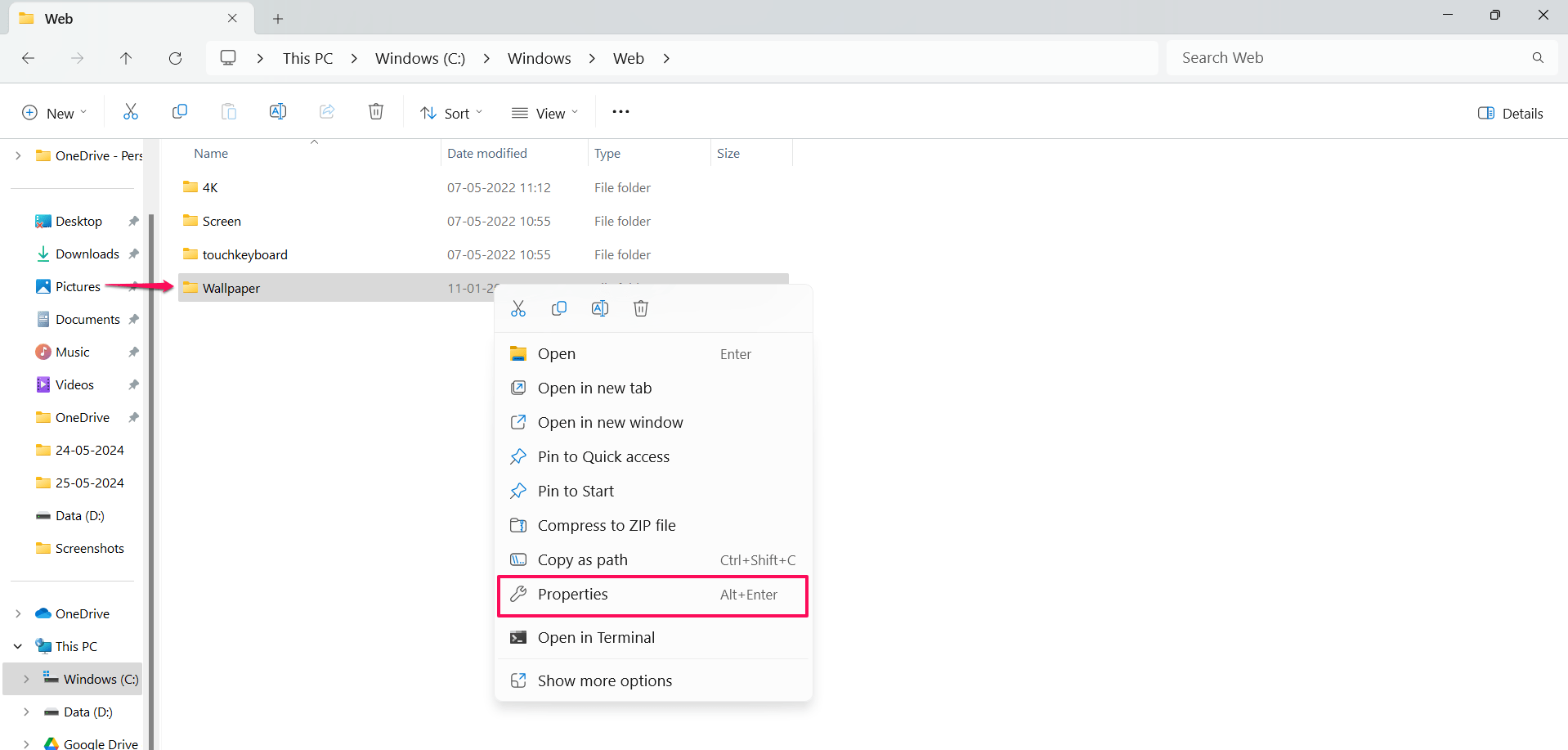Click the toolbar Delete trash icon
This screenshot has height=750, width=1568.
[x=376, y=112]
